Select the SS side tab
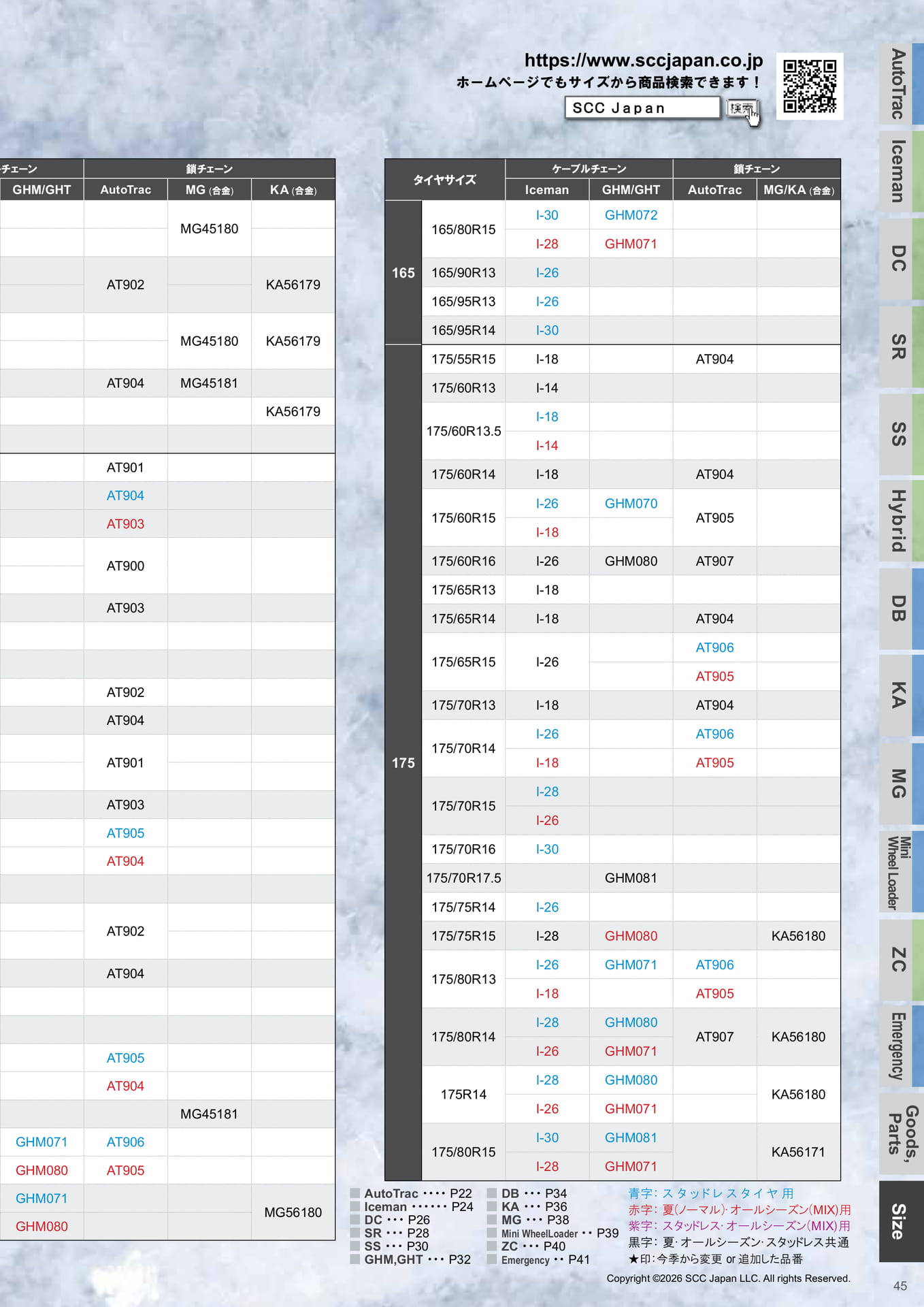The height and width of the screenshot is (1307, 924). tap(901, 434)
